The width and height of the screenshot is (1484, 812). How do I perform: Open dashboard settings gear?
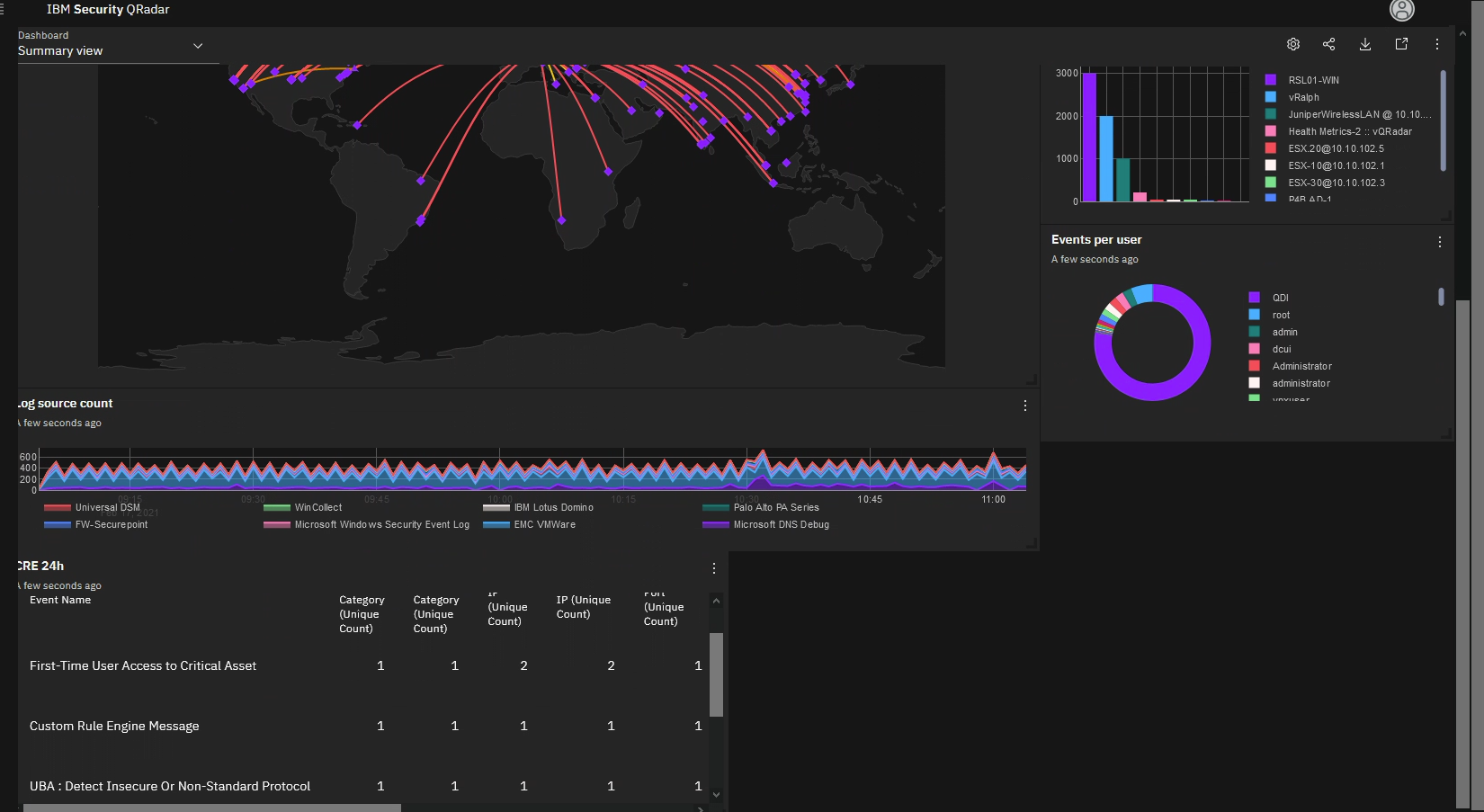pos(1293,44)
